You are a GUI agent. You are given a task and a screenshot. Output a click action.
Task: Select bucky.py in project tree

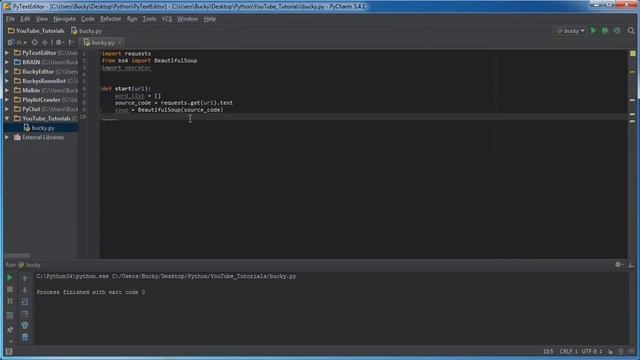[39, 128]
